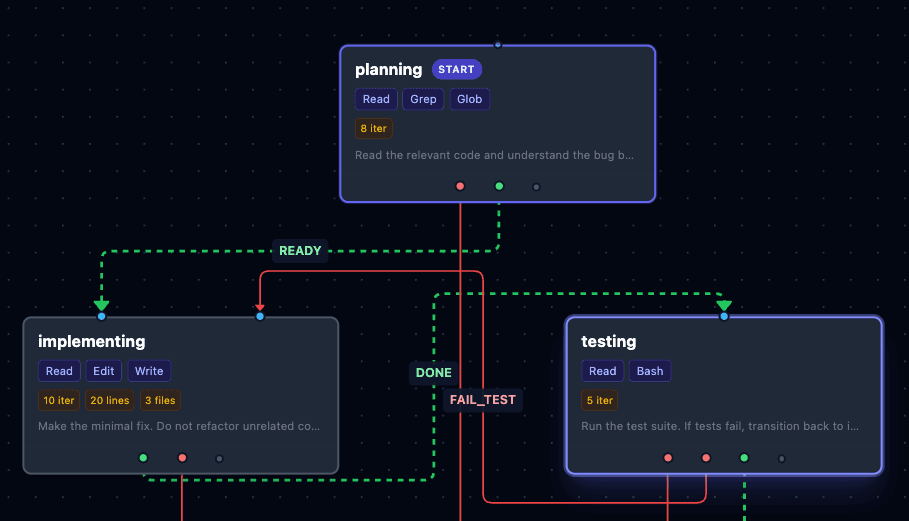
Task: Click the Write tool tag in implementing
Action: 149,371
